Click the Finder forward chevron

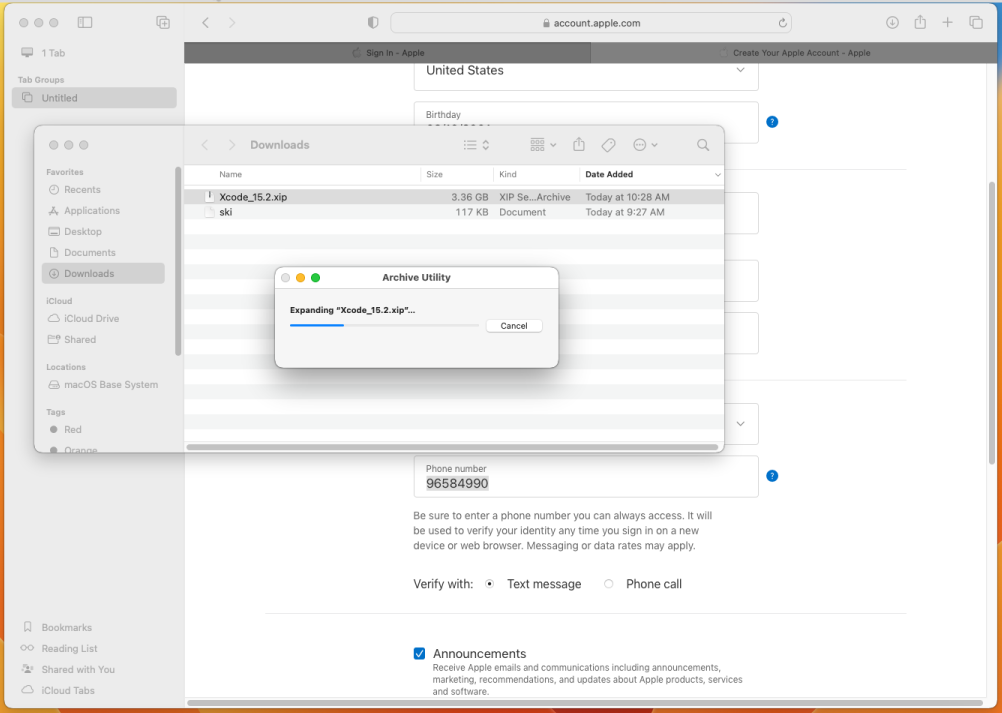click(x=232, y=145)
